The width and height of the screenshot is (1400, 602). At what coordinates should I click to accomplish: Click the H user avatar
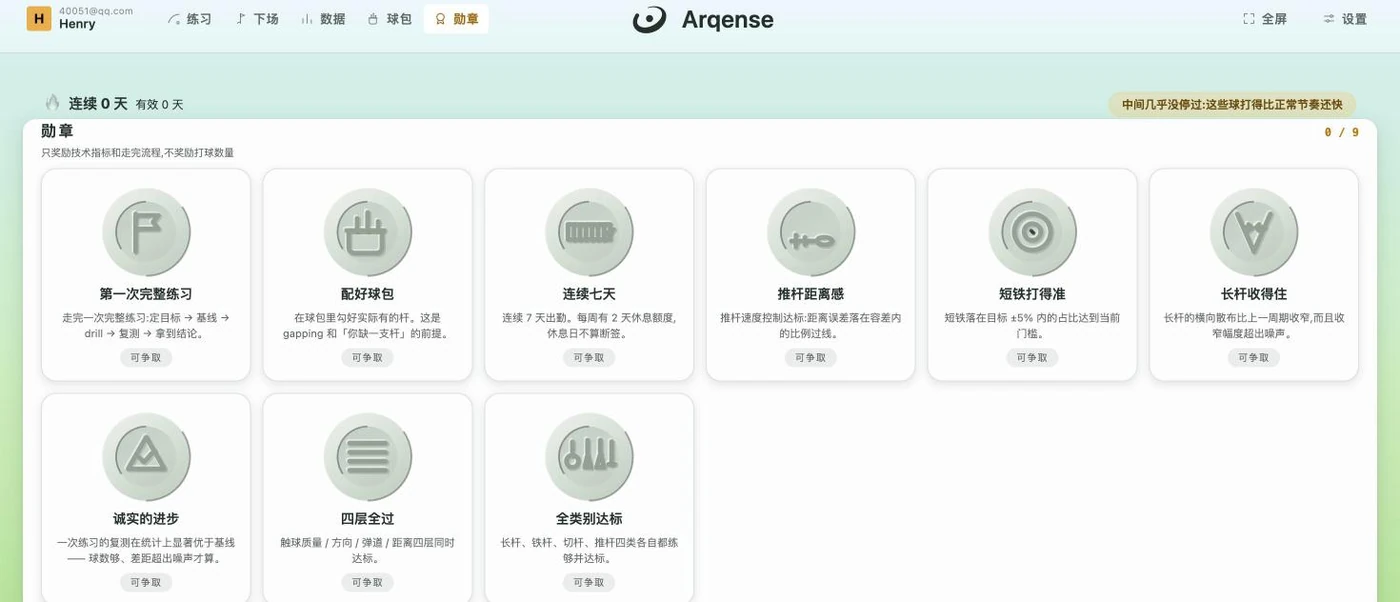(x=39, y=18)
